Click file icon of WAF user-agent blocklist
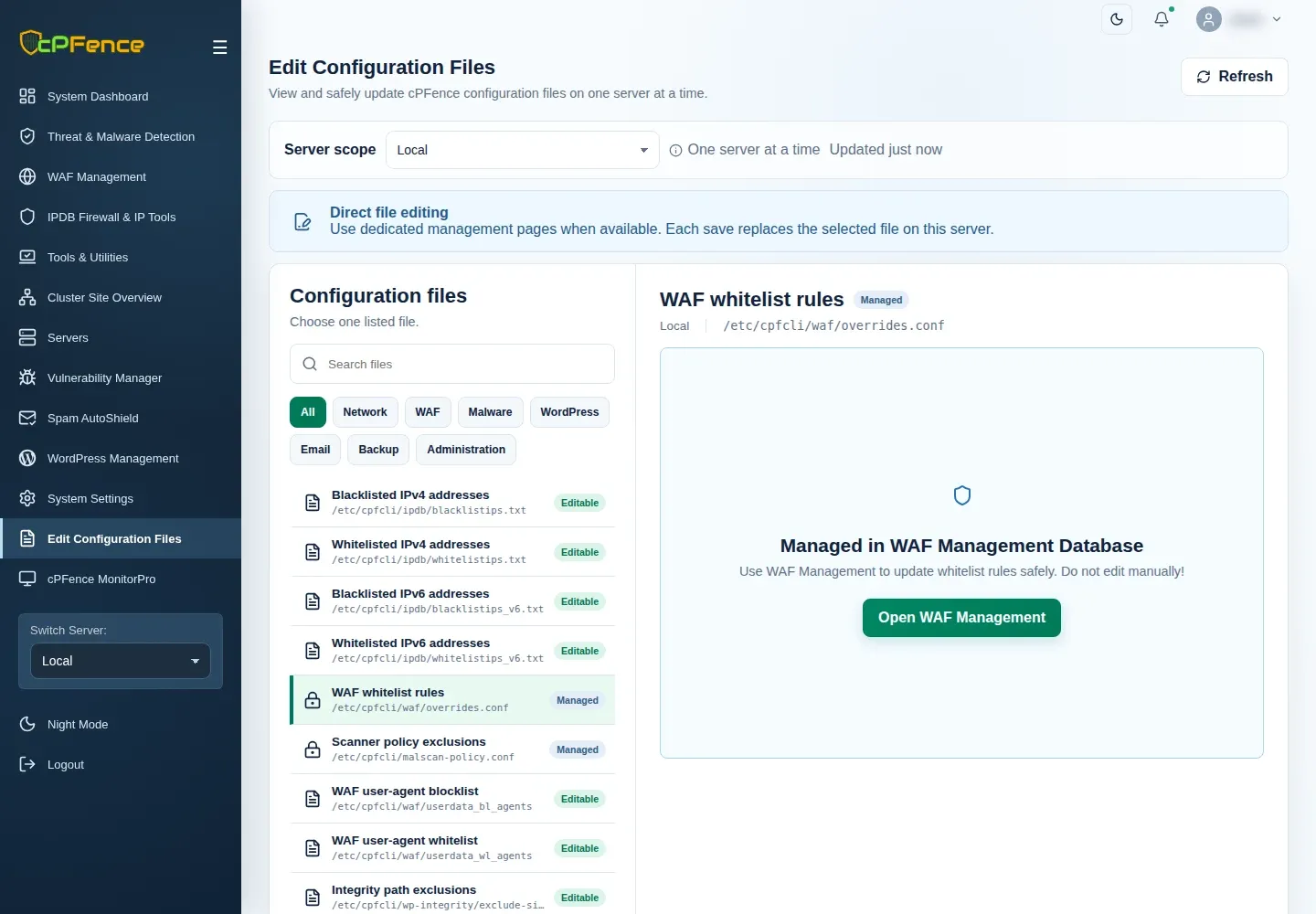Image resolution: width=1316 pixels, height=914 pixels. [x=313, y=799]
